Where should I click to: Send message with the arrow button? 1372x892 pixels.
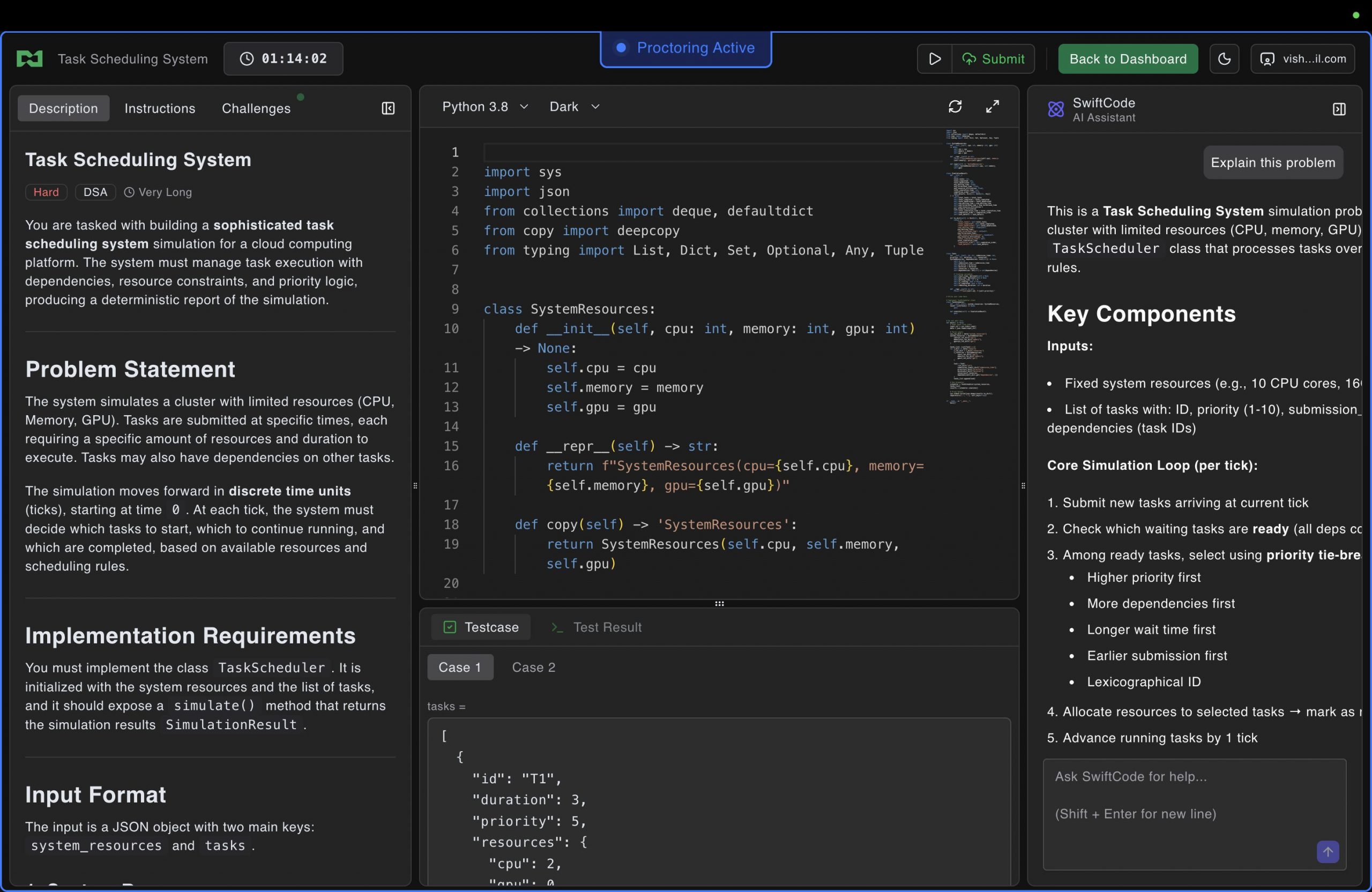tap(1327, 851)
